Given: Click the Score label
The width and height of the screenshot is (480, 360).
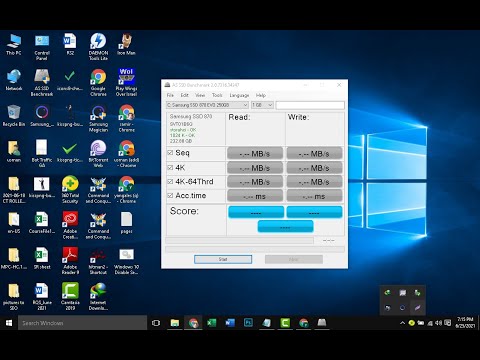Looking at the screenshot, I should [184, 211].
